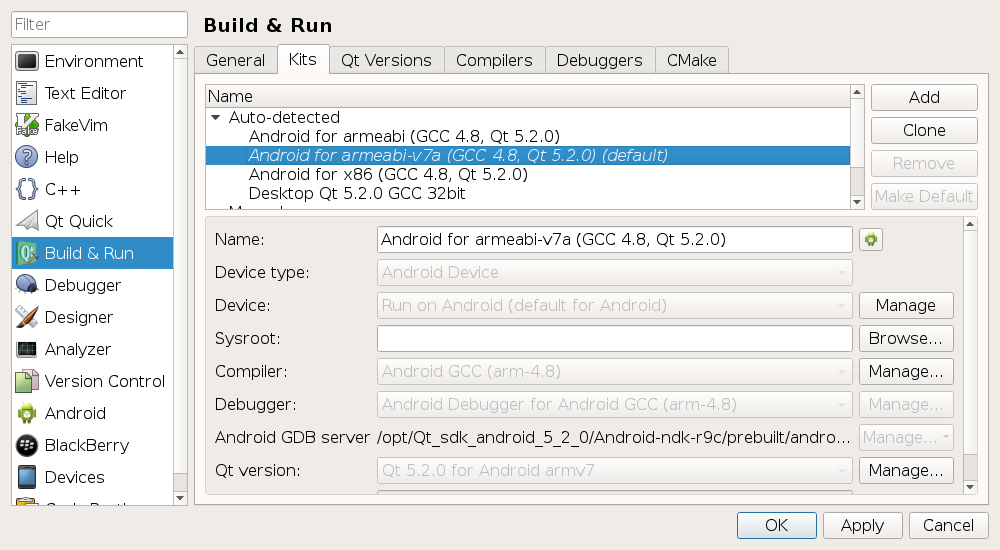1000x550 pixels.
Task: Click kit list scroll up arrow
Action: point(857,93)
